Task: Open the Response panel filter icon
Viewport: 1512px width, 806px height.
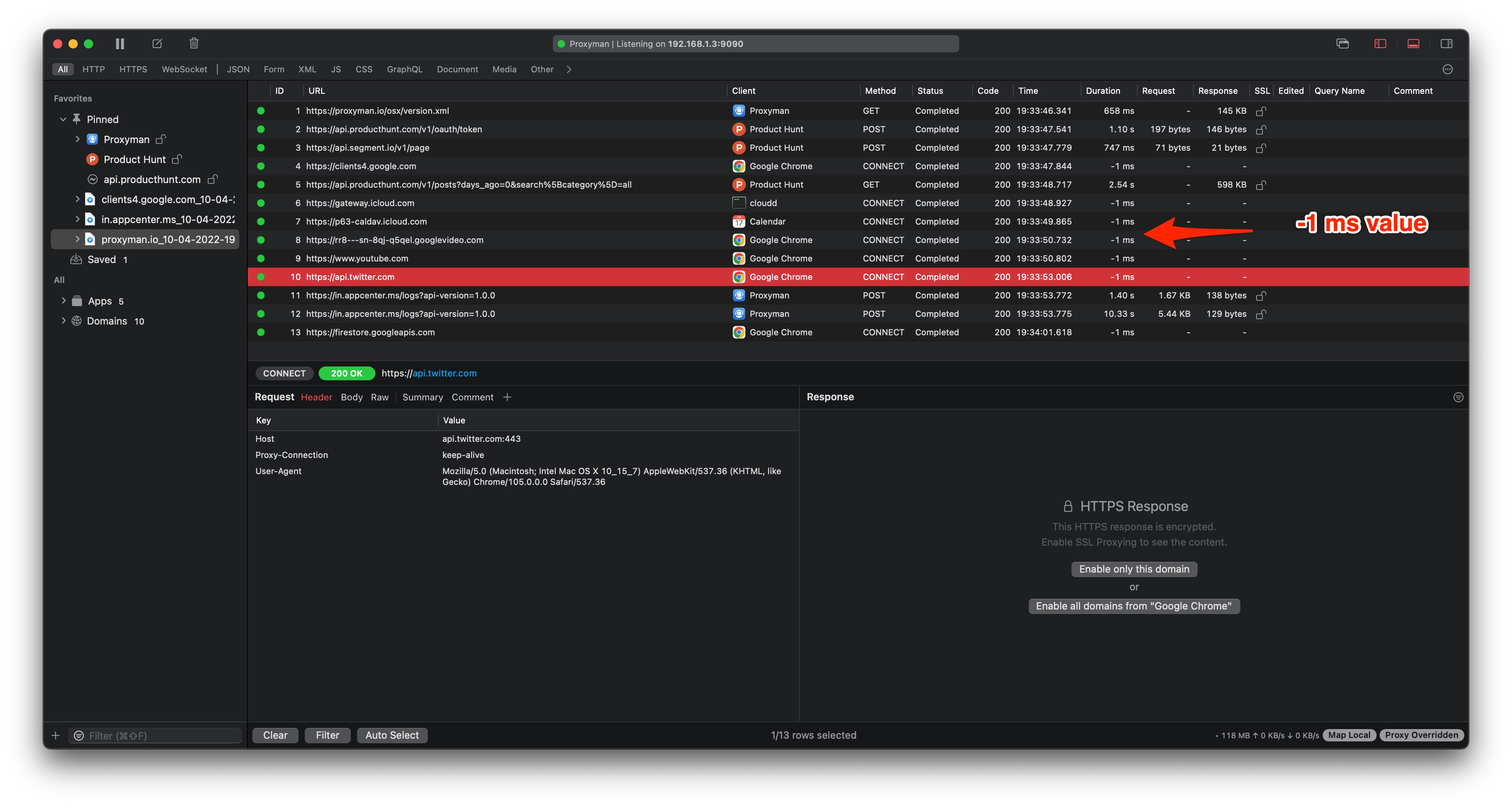Action: [1459, 396]
